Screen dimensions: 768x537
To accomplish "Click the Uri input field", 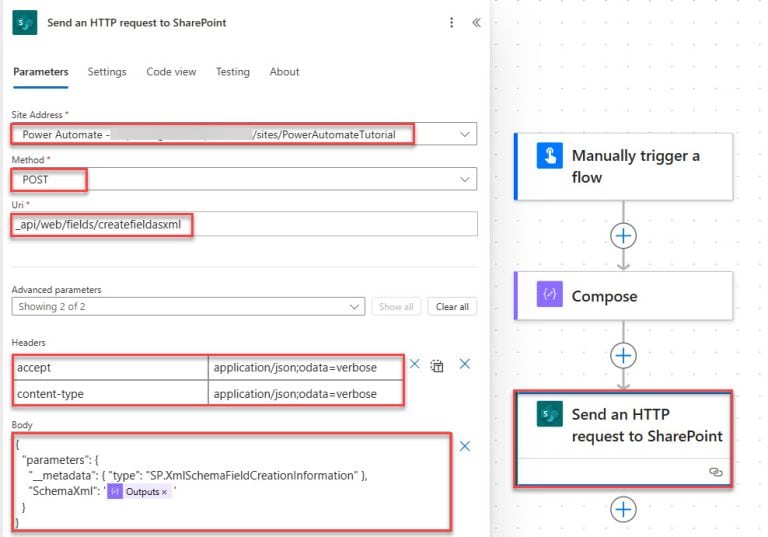I will tap(244, 224).
